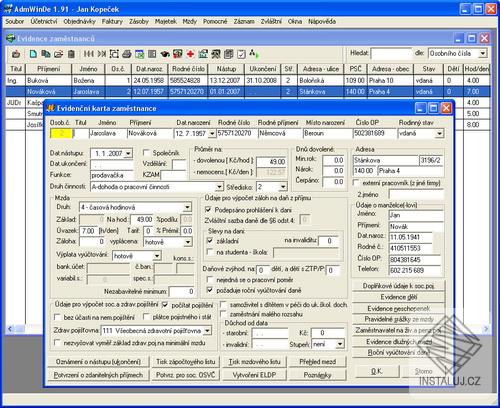Click the chart building icon

[x=203, y=54]
